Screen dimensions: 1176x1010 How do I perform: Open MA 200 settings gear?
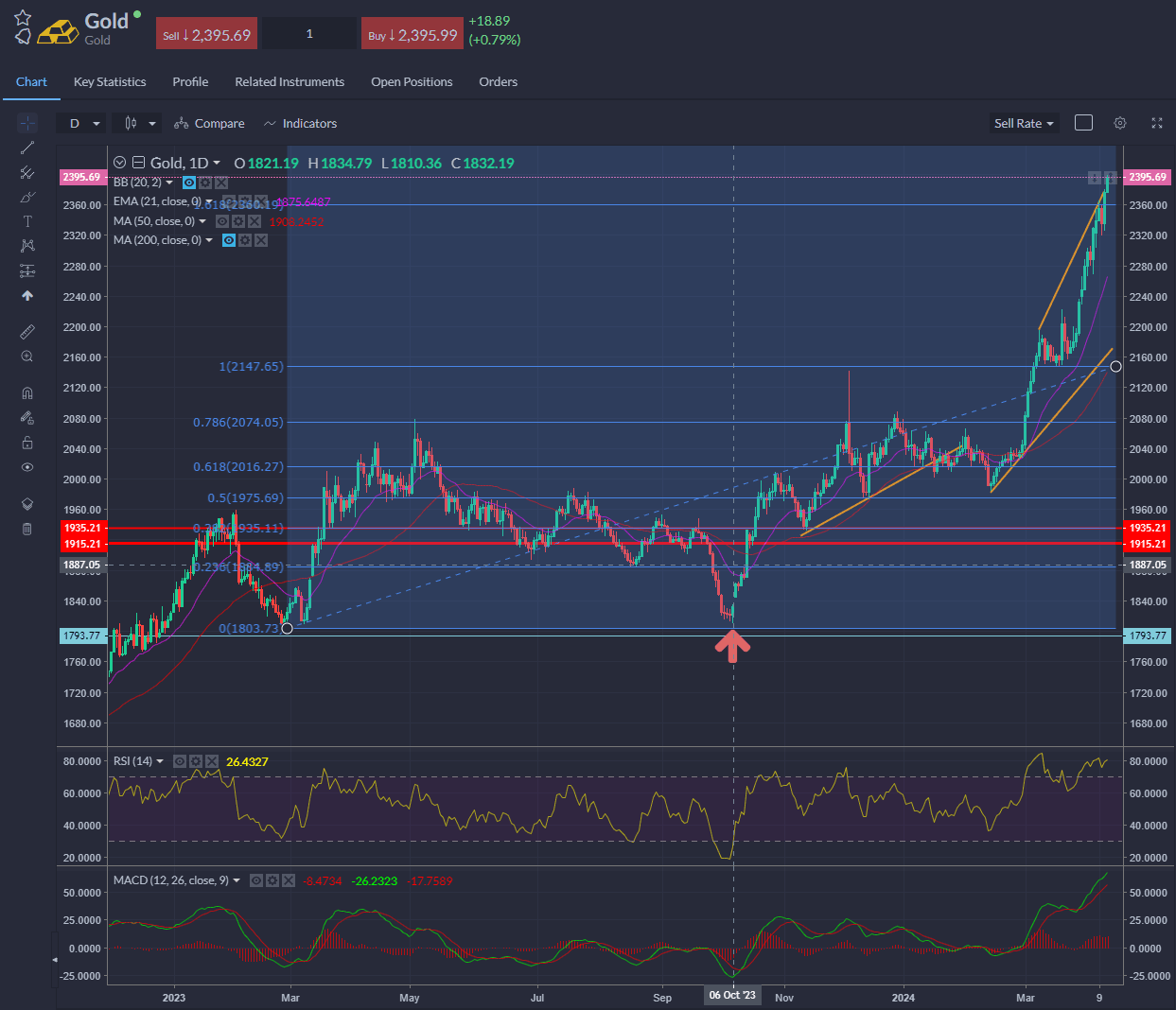245,240
